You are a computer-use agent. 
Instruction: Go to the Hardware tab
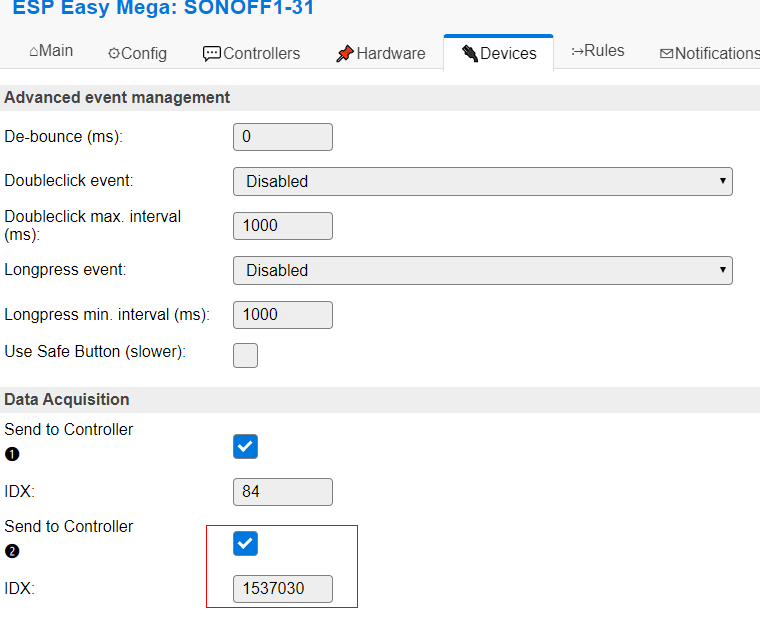tap(380, 53)
